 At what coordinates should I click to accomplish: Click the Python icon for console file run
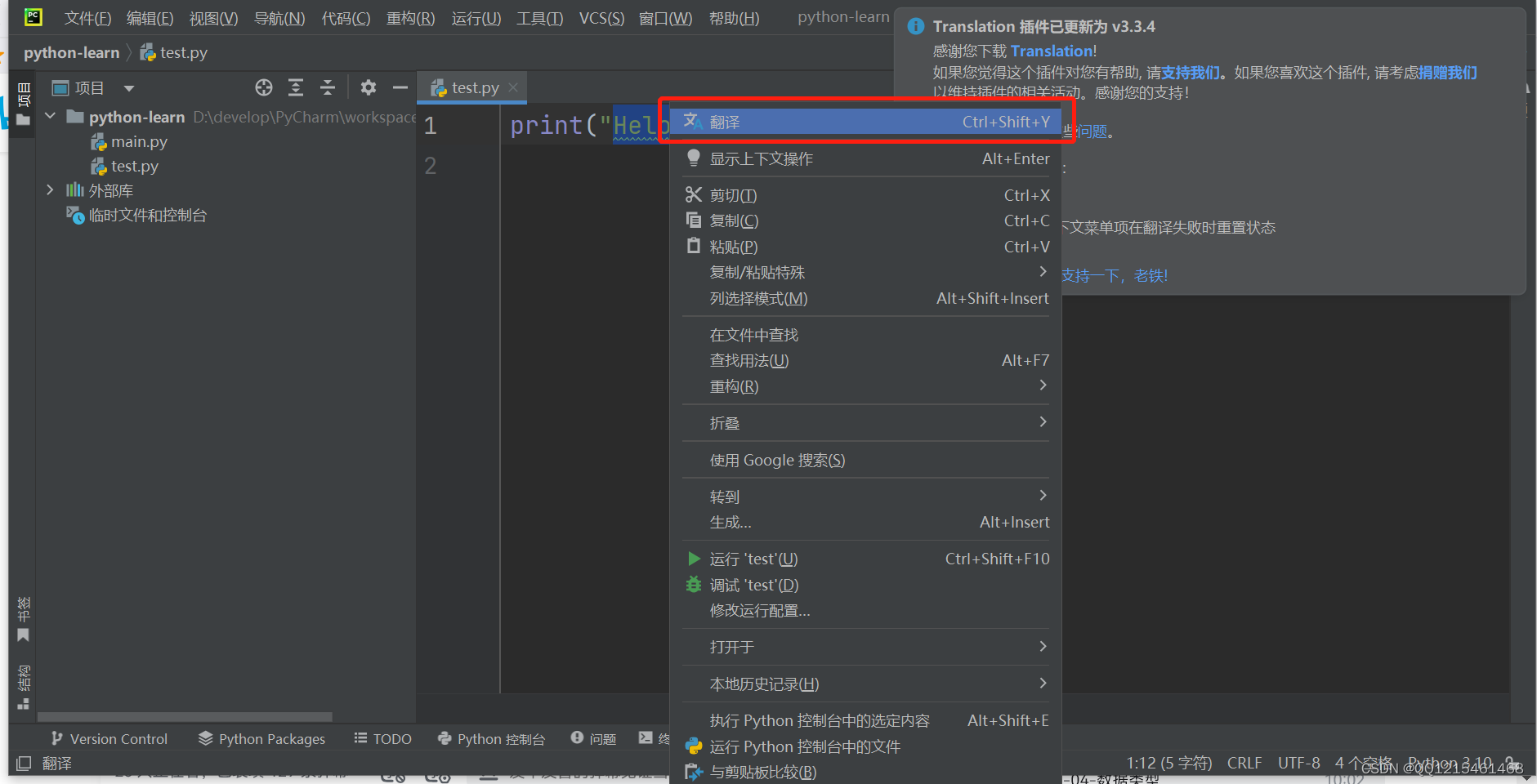pos(694,746)
